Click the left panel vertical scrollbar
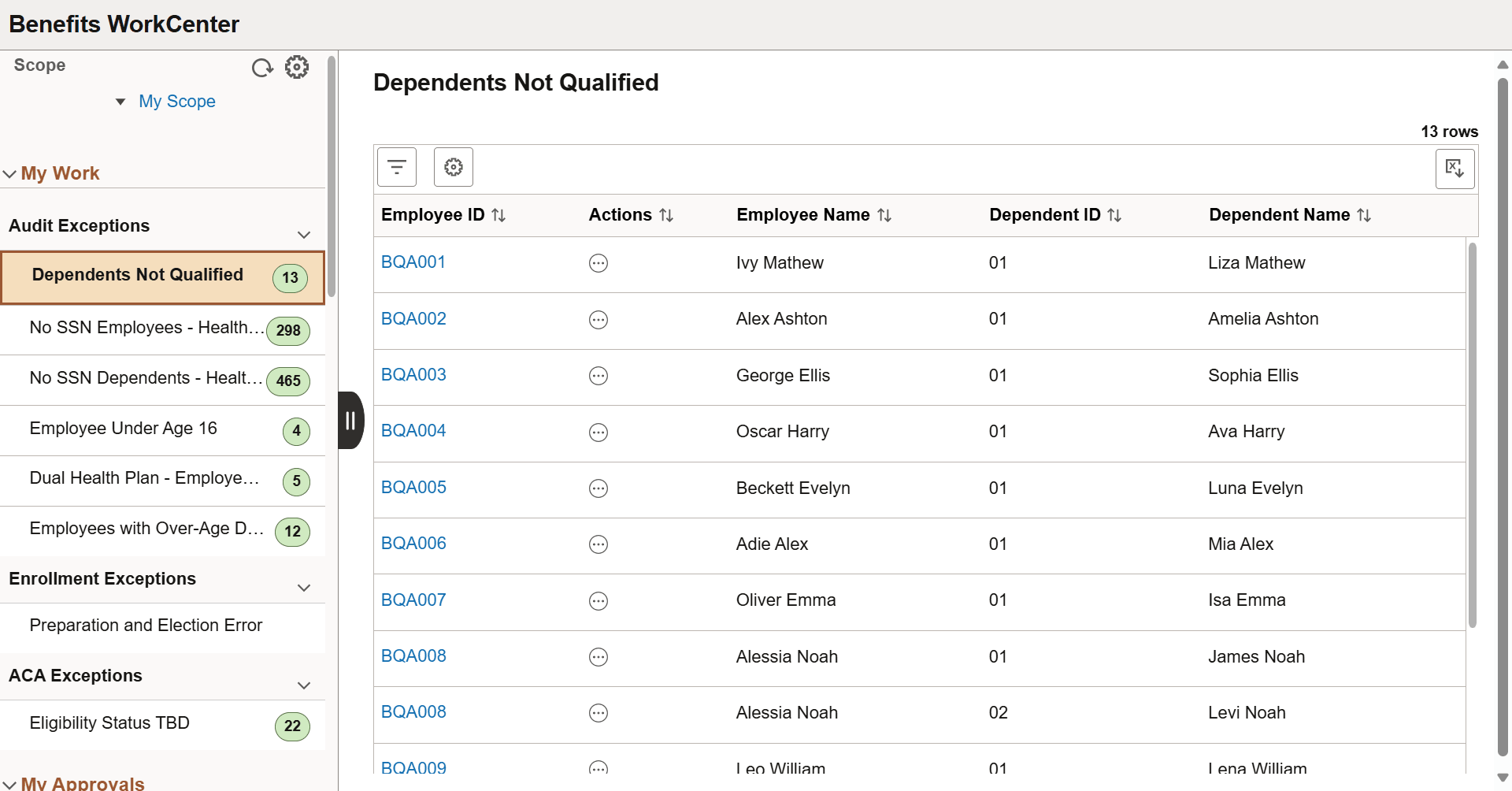Image resolution: width=1512 pixels, height=791 pixels. click(x=332, y=176)
